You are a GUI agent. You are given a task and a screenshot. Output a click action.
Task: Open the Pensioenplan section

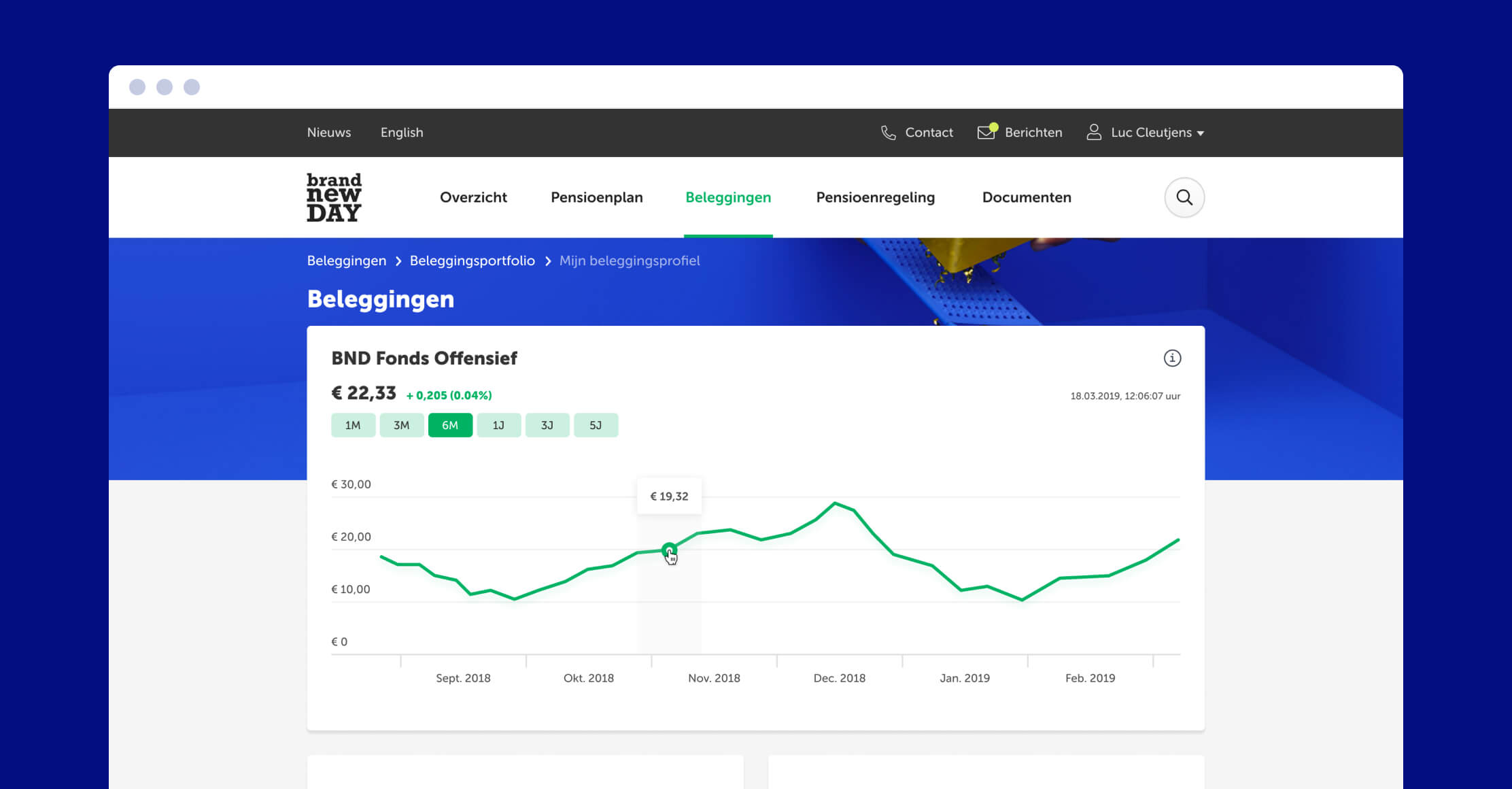pos(596,197)
